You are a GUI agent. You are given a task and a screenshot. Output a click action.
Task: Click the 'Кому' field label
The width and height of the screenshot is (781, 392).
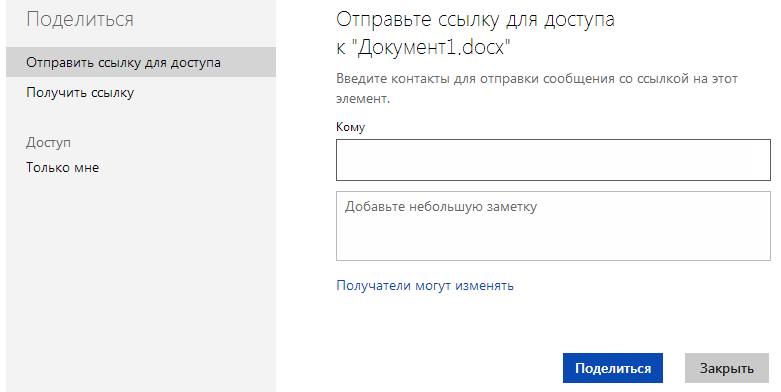coord(351,127)
